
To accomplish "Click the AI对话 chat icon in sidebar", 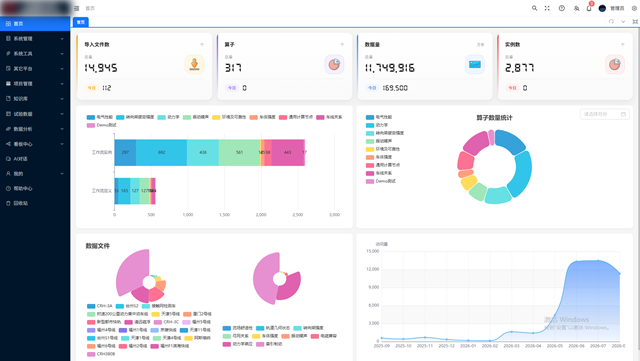I will [8, 159].
